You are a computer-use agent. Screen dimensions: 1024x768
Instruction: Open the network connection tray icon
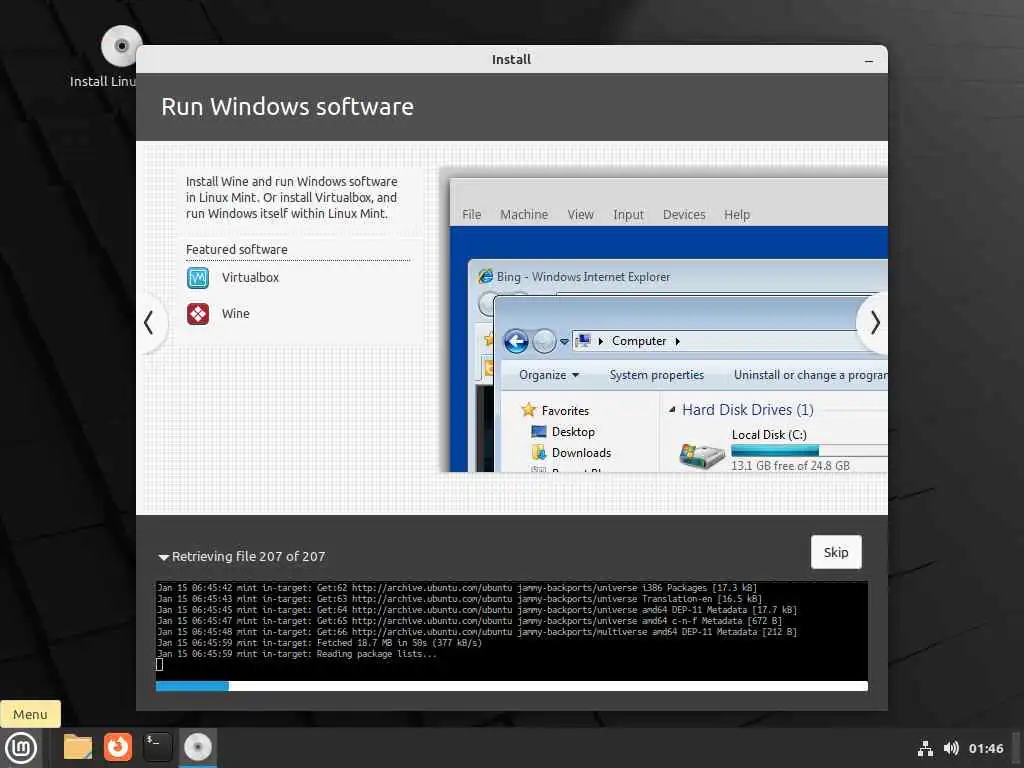(925, 748)
